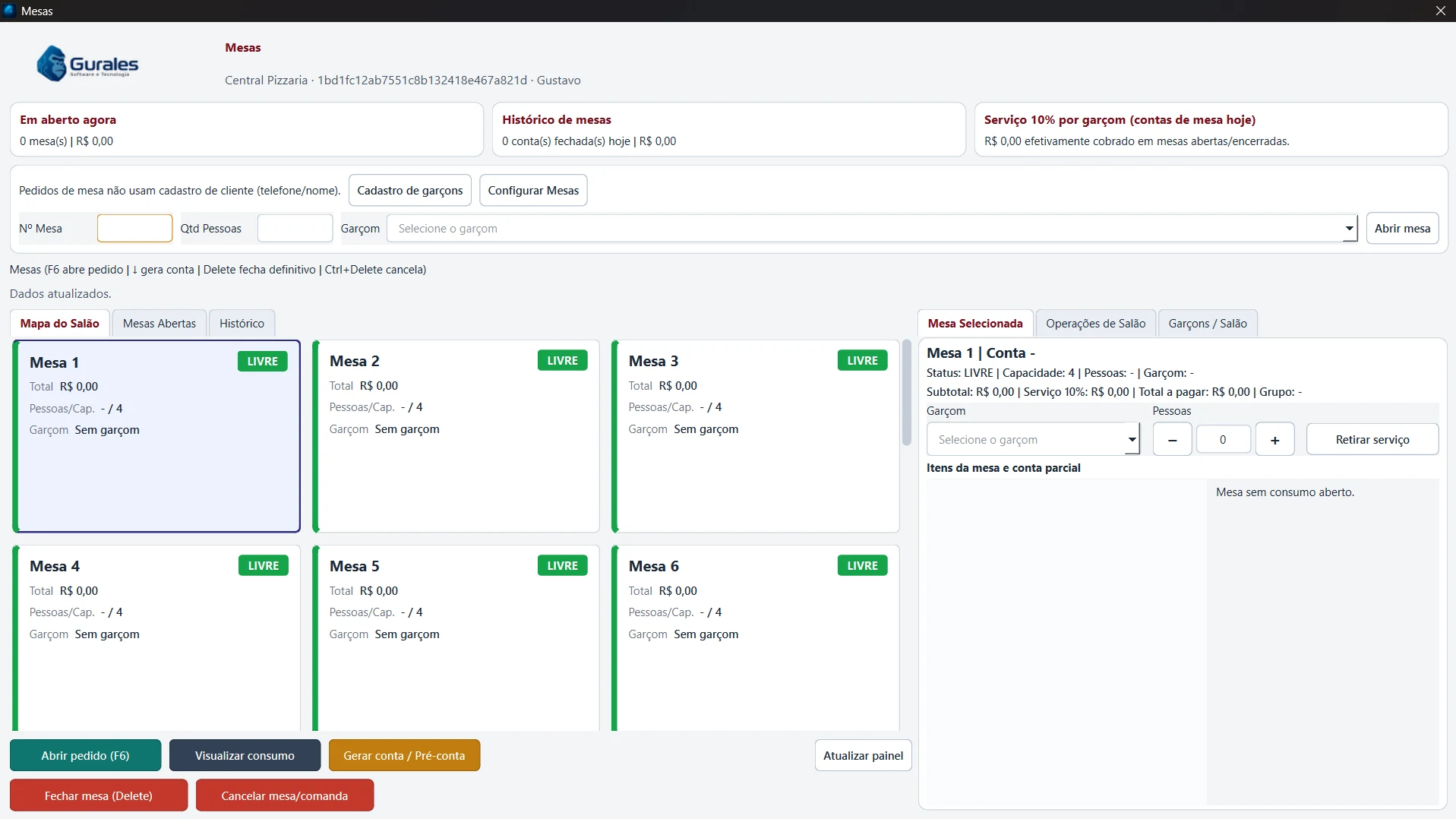Open the Garçons / Salão tab
This screenshot has width=1456, height=819.
tap(1208, 324)
